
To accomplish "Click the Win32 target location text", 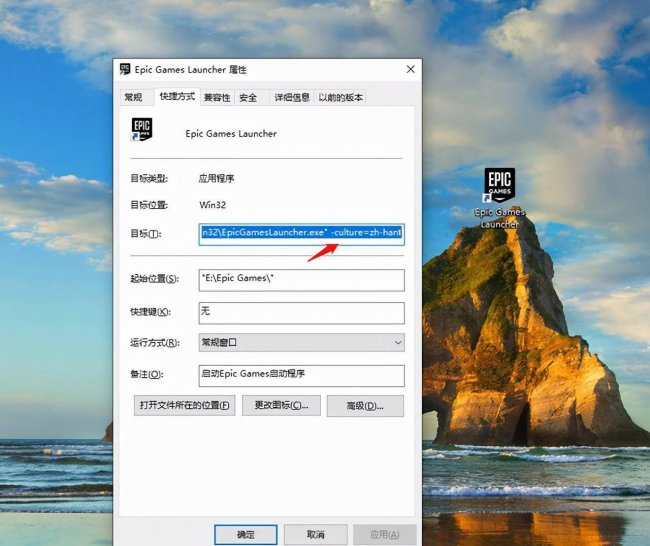I will click(213, 205).
